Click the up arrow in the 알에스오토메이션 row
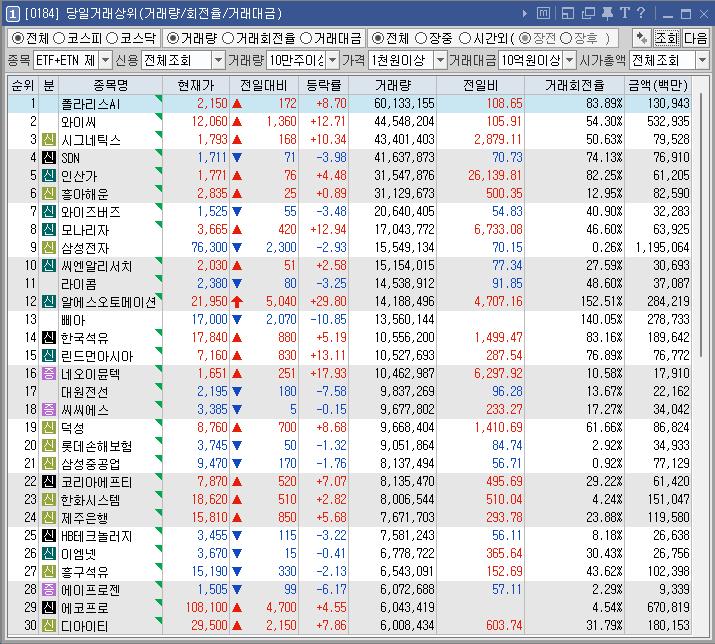The image size is (715, 644). coord(237,301)
